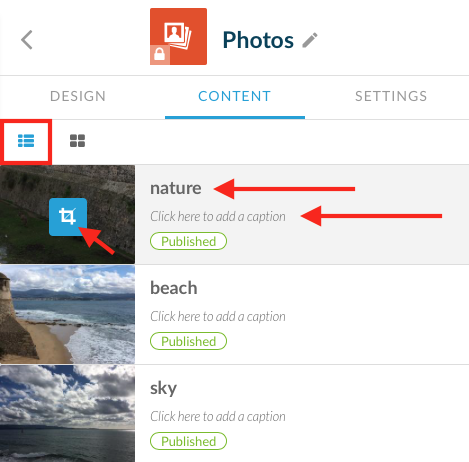Image resolution: width=469 pixels, height=462 pixels.
Task: Toggle Published status of nature photo
Action: click(189, 241)
